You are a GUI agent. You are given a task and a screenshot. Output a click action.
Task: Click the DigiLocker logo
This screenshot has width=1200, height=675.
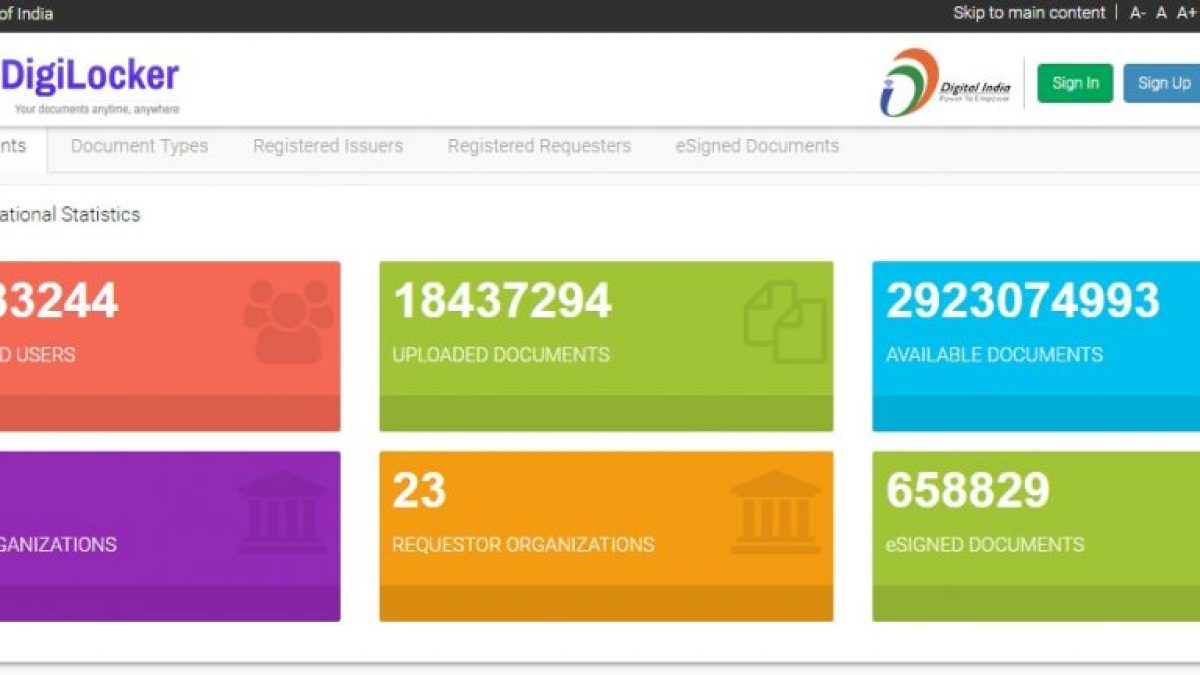(x=90, y=76)
